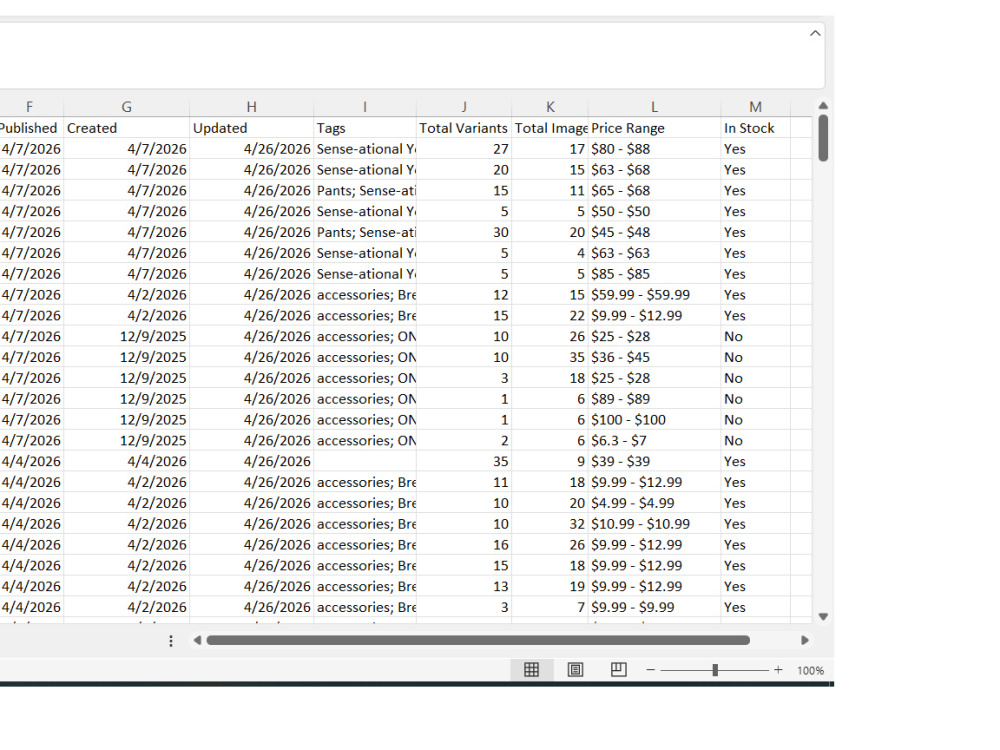Viewport: 1000px width, 750px height.
Task: Click vertical scrollbar down arrow
Action: (x=823, y=617)
